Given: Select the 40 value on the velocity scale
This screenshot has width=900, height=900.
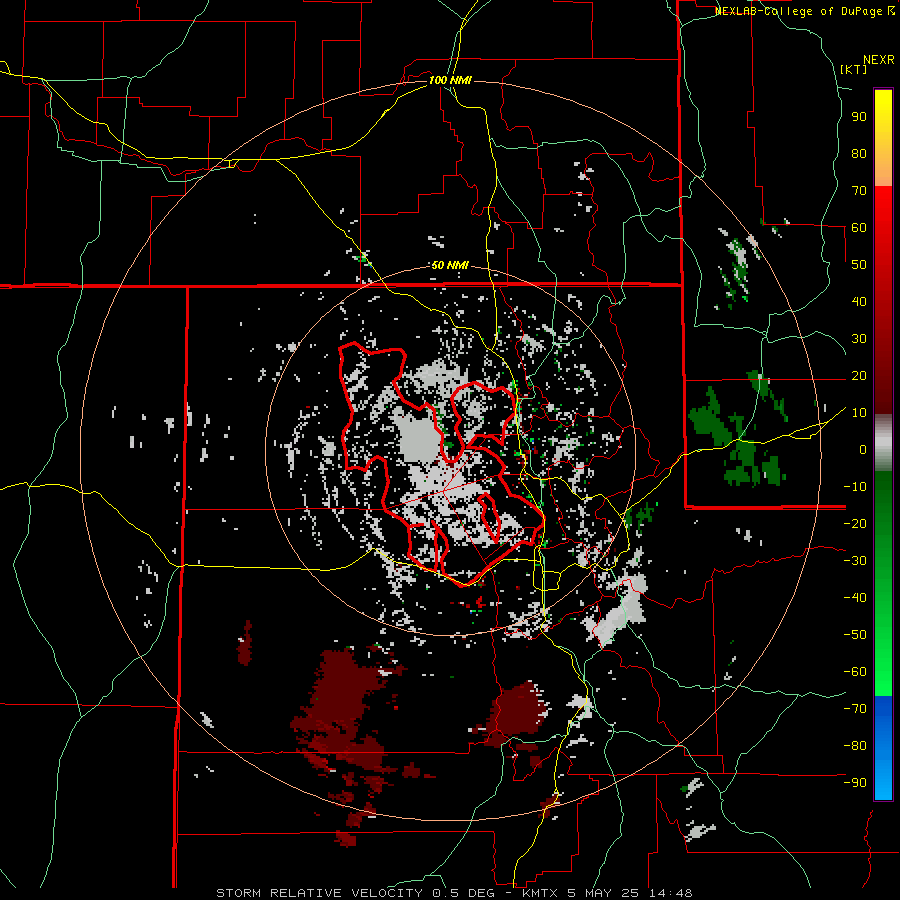Looking at the screenshot, I should (859, 301).
